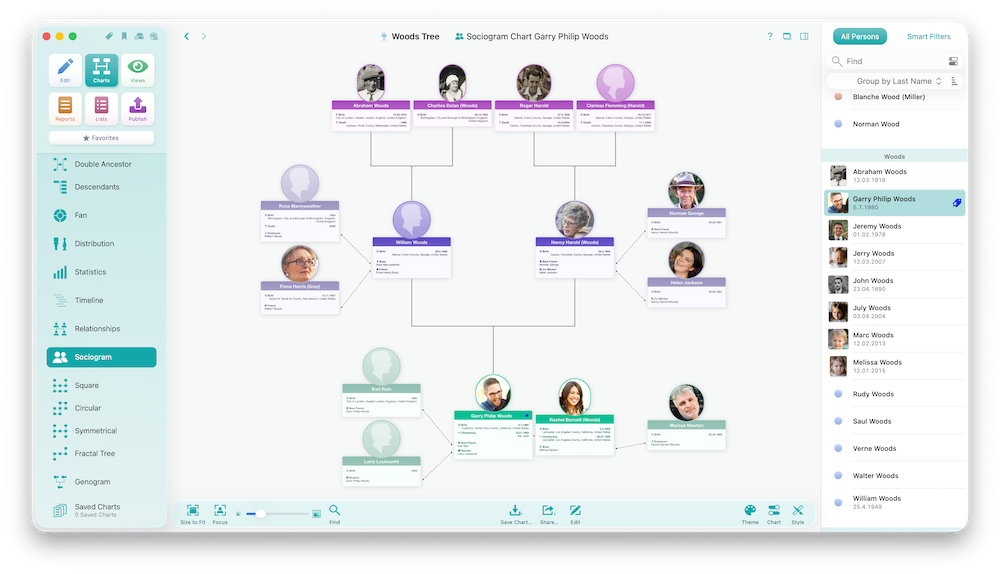This screenshot has height=574, width=1000.
Task: Open the Publish section
Action: pyautogui.click(x=138, y=108)
